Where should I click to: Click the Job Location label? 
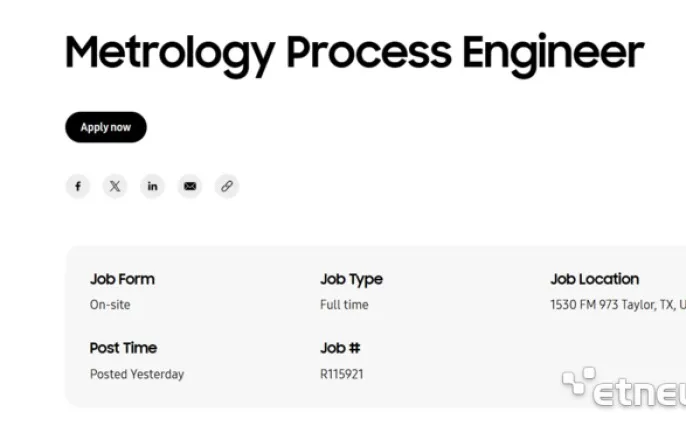tap(594, 279)
